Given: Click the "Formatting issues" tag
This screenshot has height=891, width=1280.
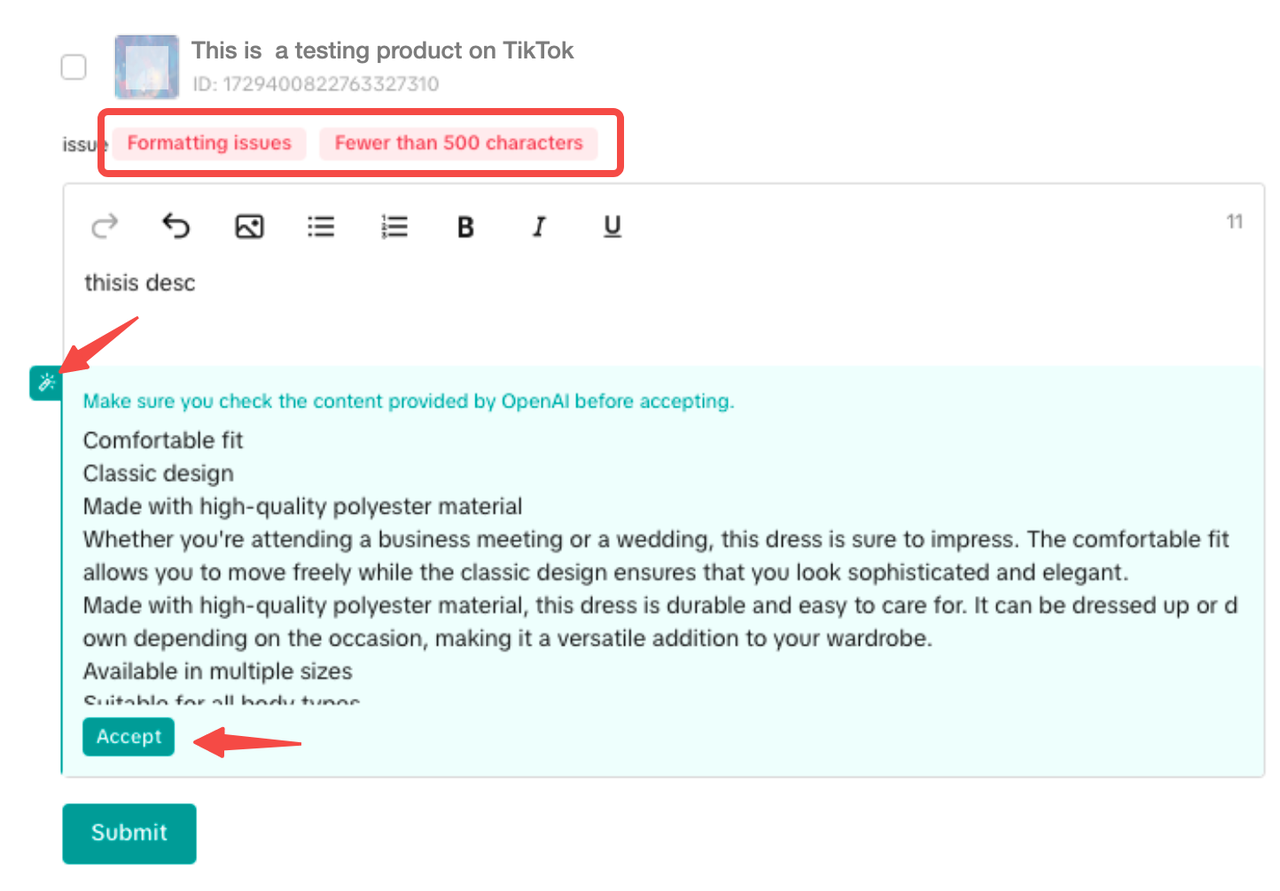Looking at the screenshot, I should click(x=209, y=143).
